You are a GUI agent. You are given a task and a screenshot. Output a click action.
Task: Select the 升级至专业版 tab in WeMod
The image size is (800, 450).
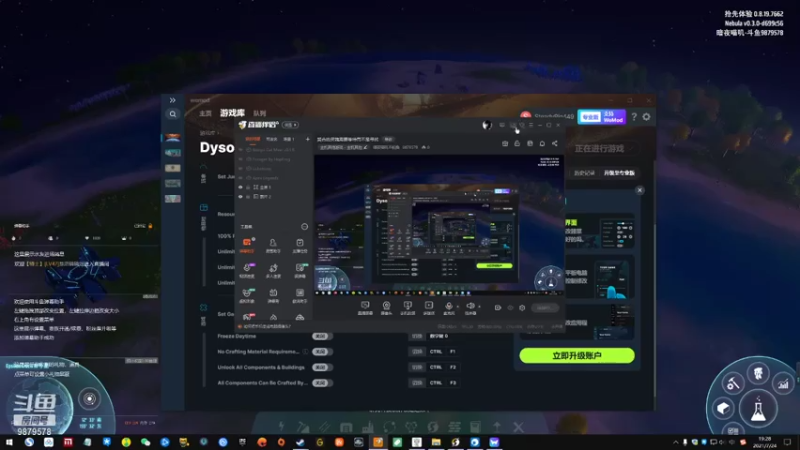click(619, 173)
